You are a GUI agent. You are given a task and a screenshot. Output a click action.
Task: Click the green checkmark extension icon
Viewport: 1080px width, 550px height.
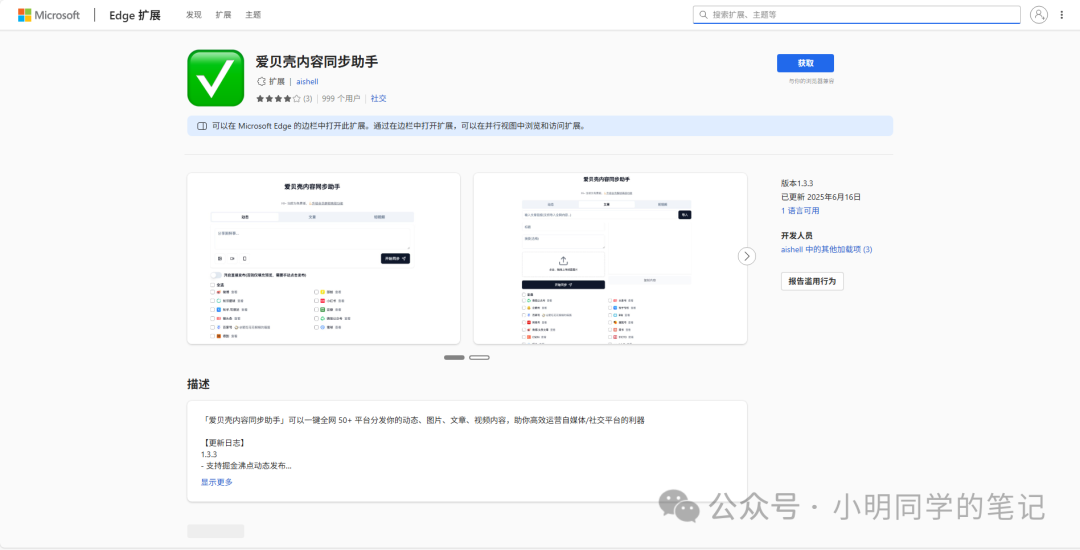pos(216,78)
